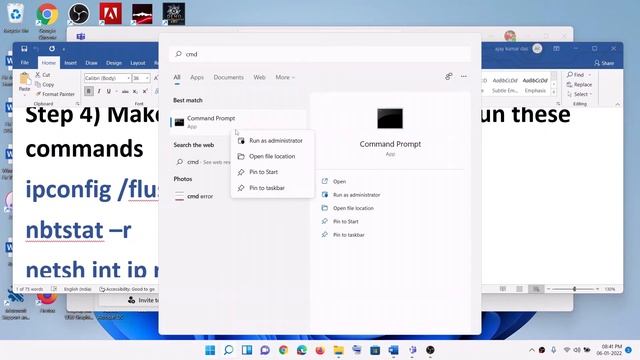Click Replace in the Word Editing group
The image size is (640, 360).
[579, 84]
